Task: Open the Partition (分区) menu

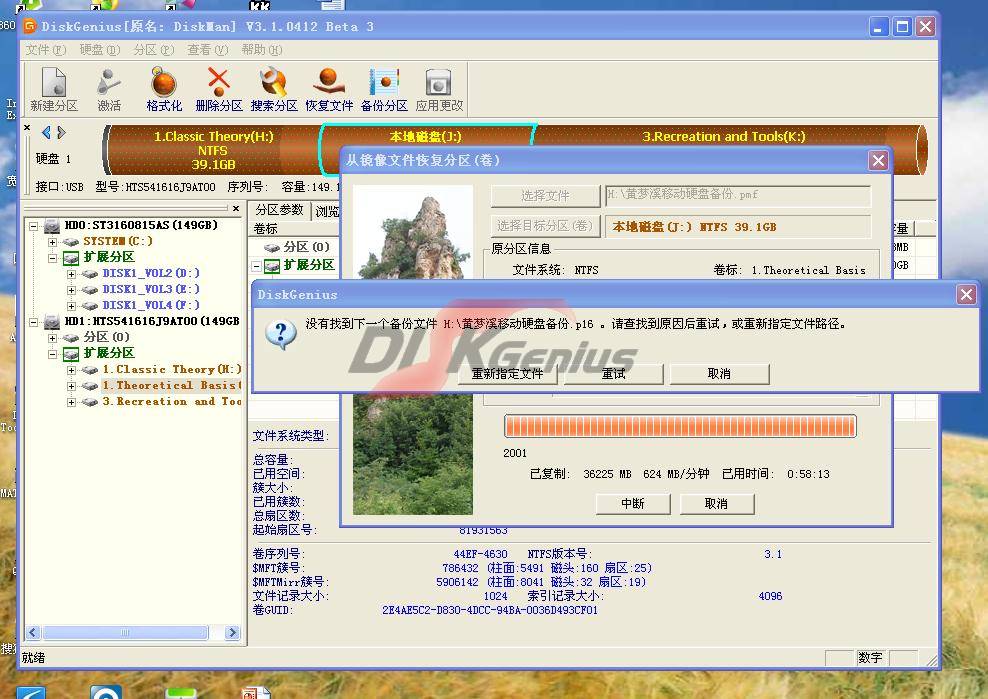Action: point(154,50)
